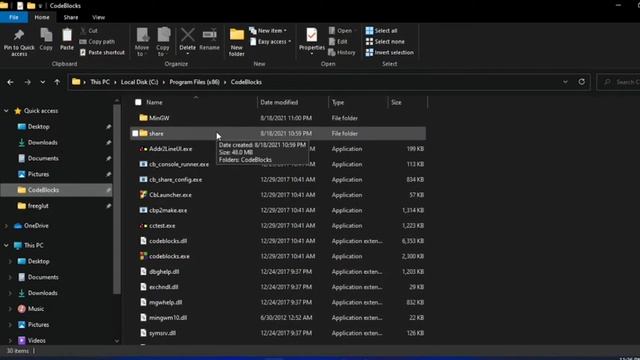This screenshot has height=360, width=640.
Task: Open the Easy access dropdown
Action: point(270,42)
